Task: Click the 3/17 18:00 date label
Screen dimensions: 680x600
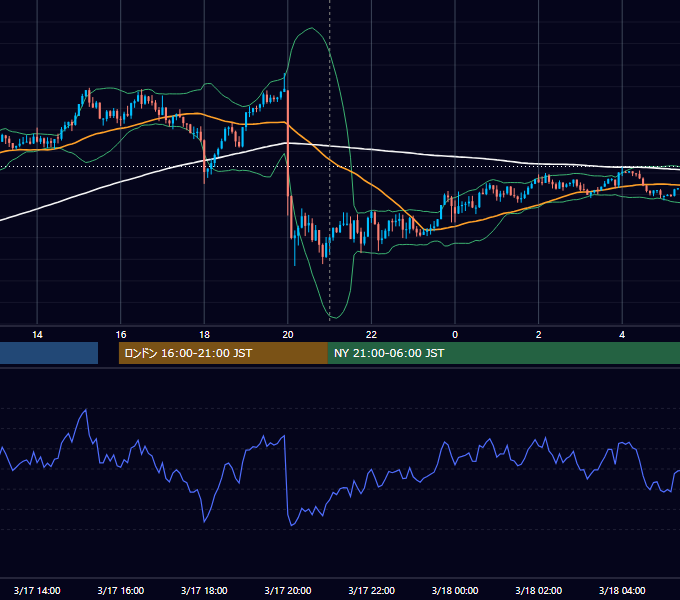Action: (x=204, y=590)
